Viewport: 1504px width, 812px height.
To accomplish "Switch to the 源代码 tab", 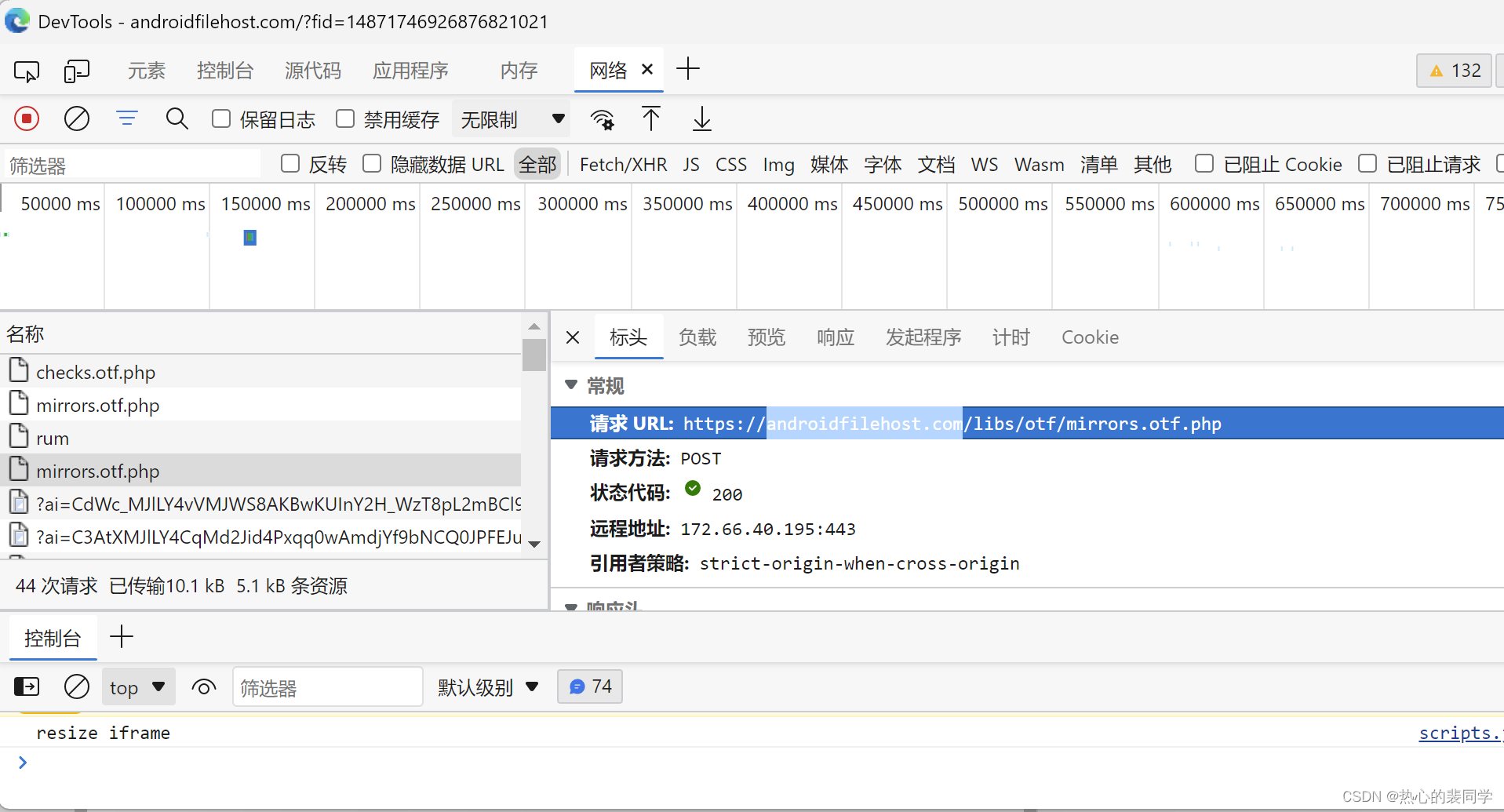I will click(x=313, y=71).
